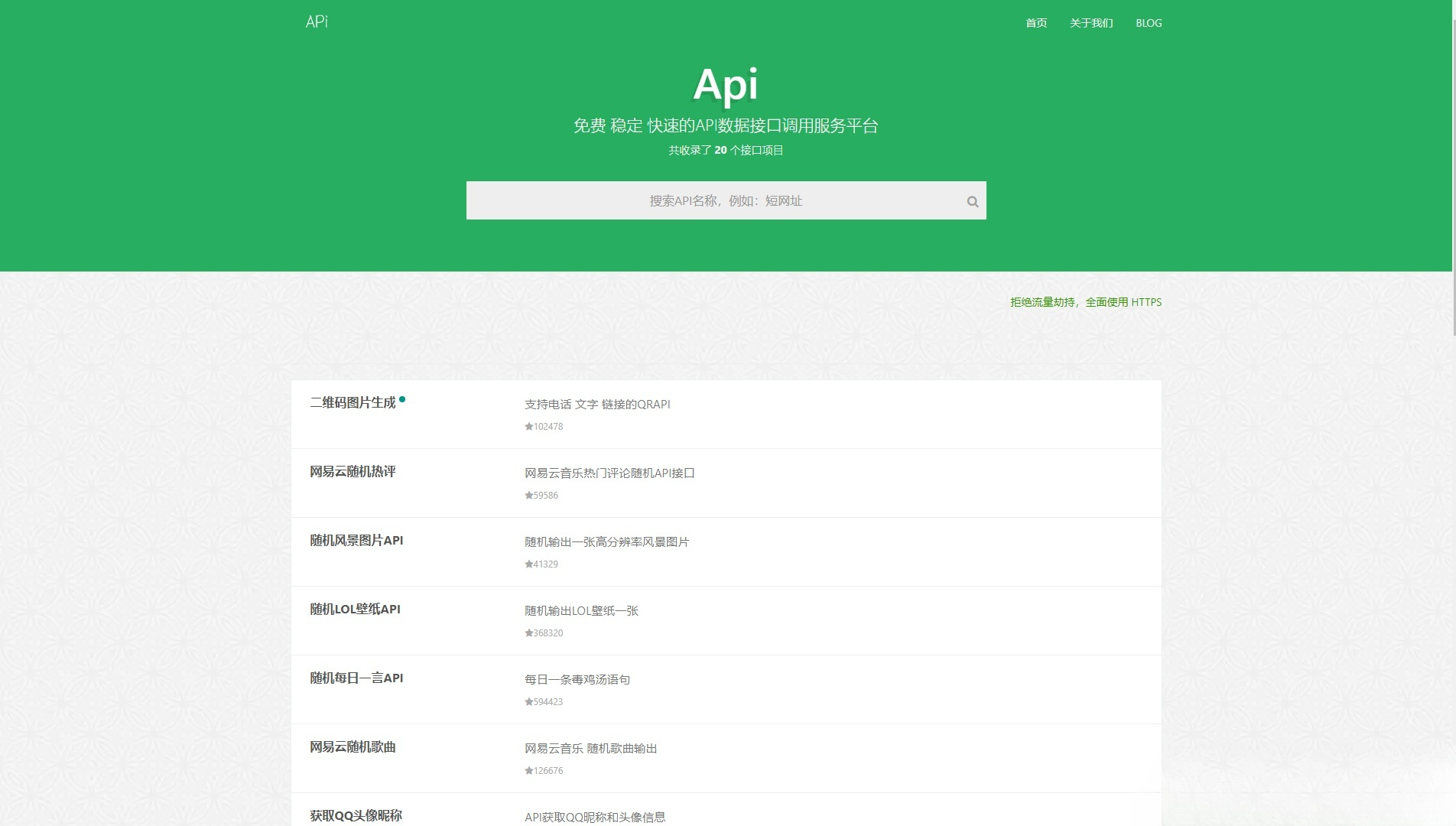1456x826 pixels.
Task: Click the star icon next to 126676
Action: coord(527,770)
